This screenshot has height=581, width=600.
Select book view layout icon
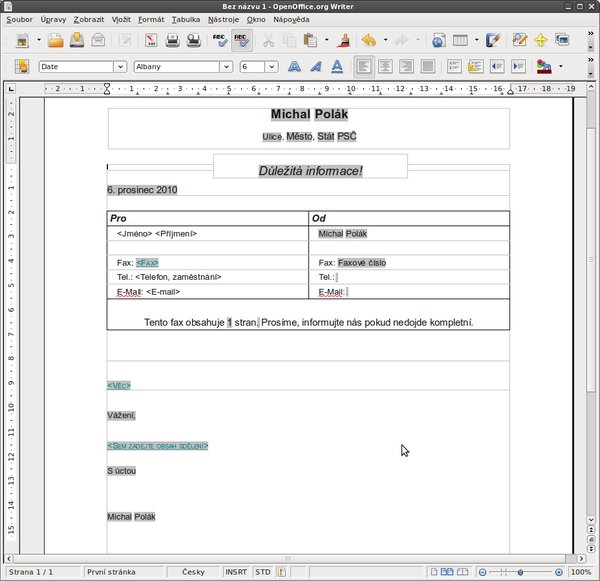point(462,572)
